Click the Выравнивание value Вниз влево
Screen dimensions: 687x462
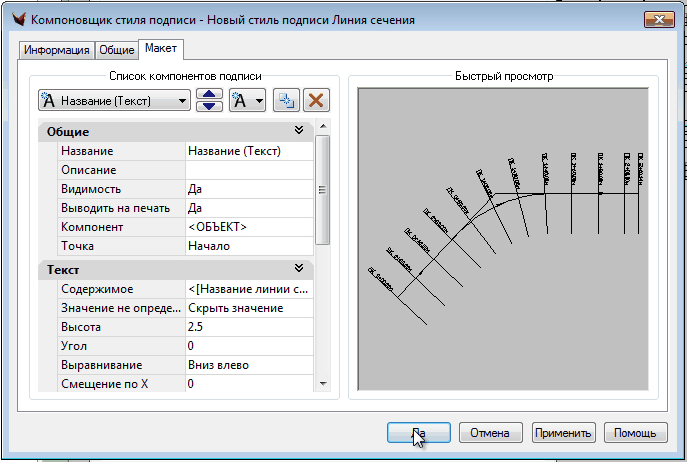coord(248,365)
